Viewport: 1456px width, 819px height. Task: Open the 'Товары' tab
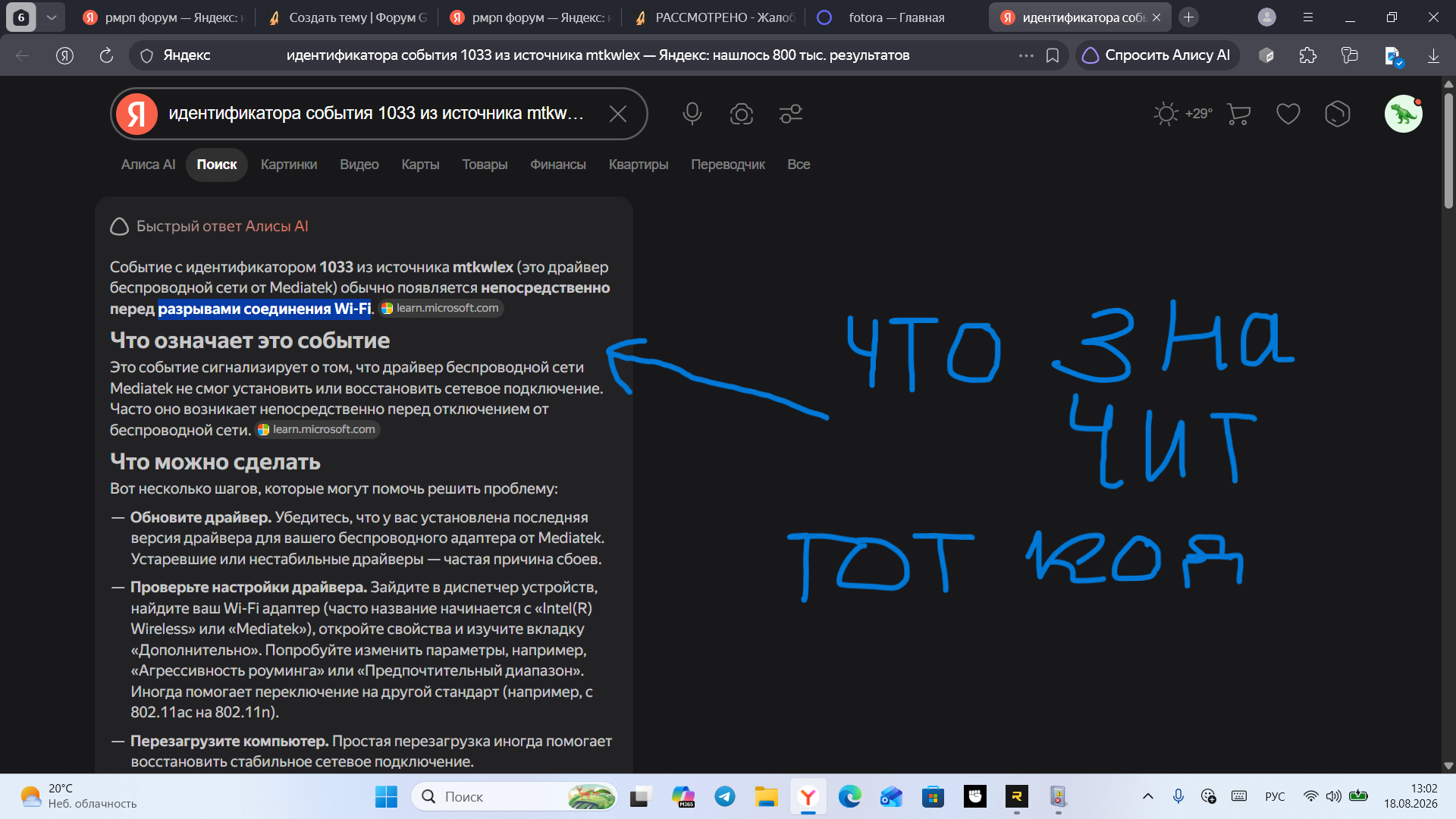485,165
